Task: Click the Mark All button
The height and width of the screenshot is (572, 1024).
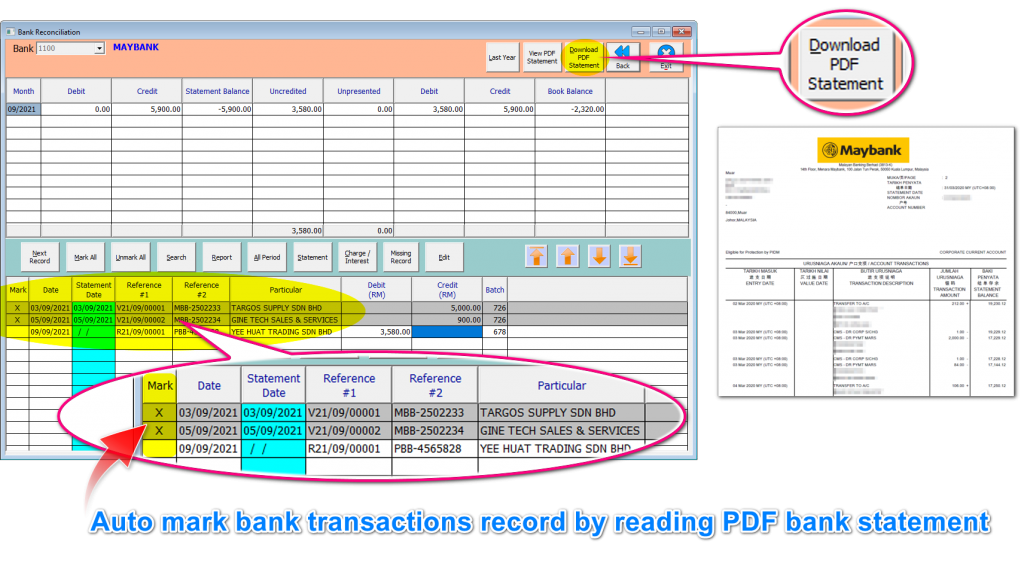Action: 85,257
